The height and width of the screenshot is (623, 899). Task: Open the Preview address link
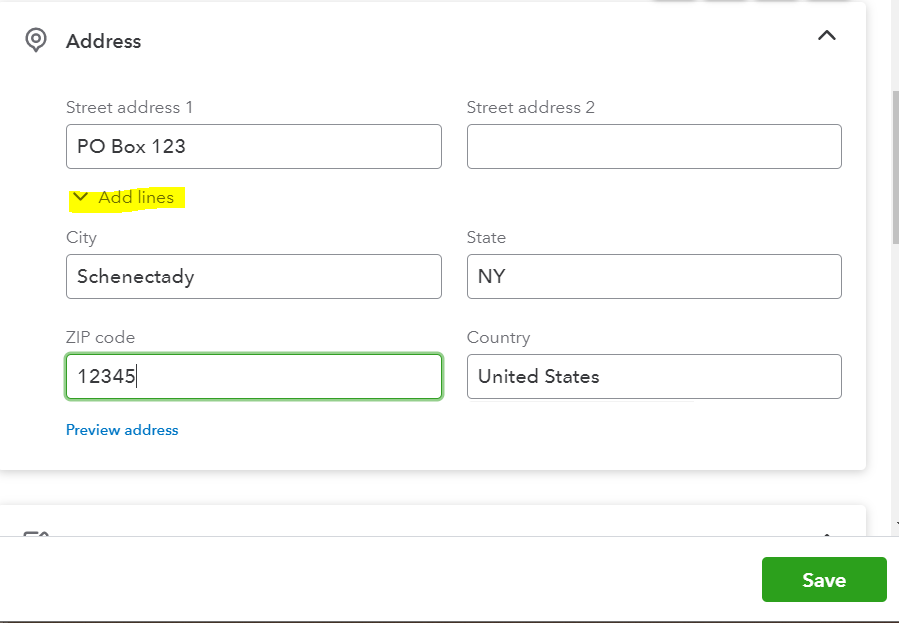pos(122,430)
